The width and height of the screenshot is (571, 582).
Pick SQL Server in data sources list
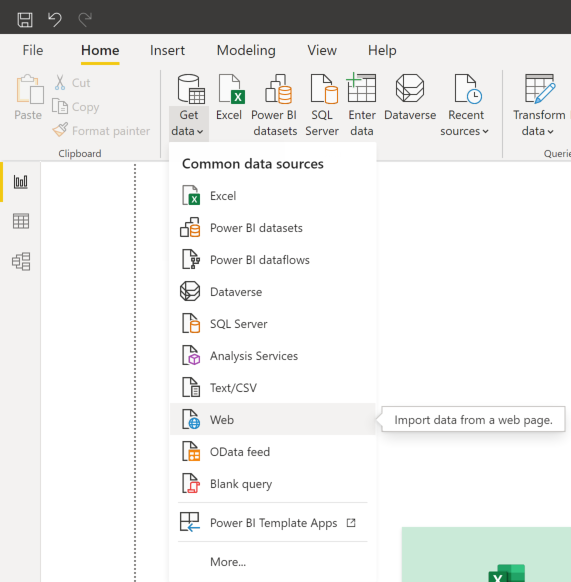[x=273, y=324]
